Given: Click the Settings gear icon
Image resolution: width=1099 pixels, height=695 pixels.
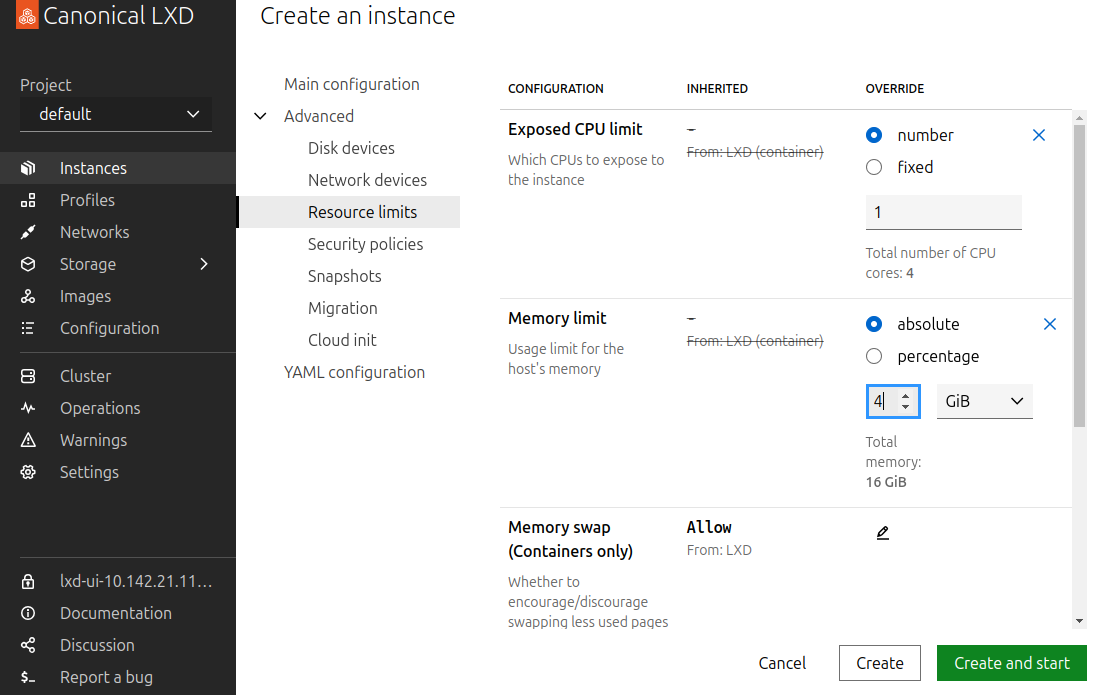Looking at the screenshot, I should coord(28,472).
